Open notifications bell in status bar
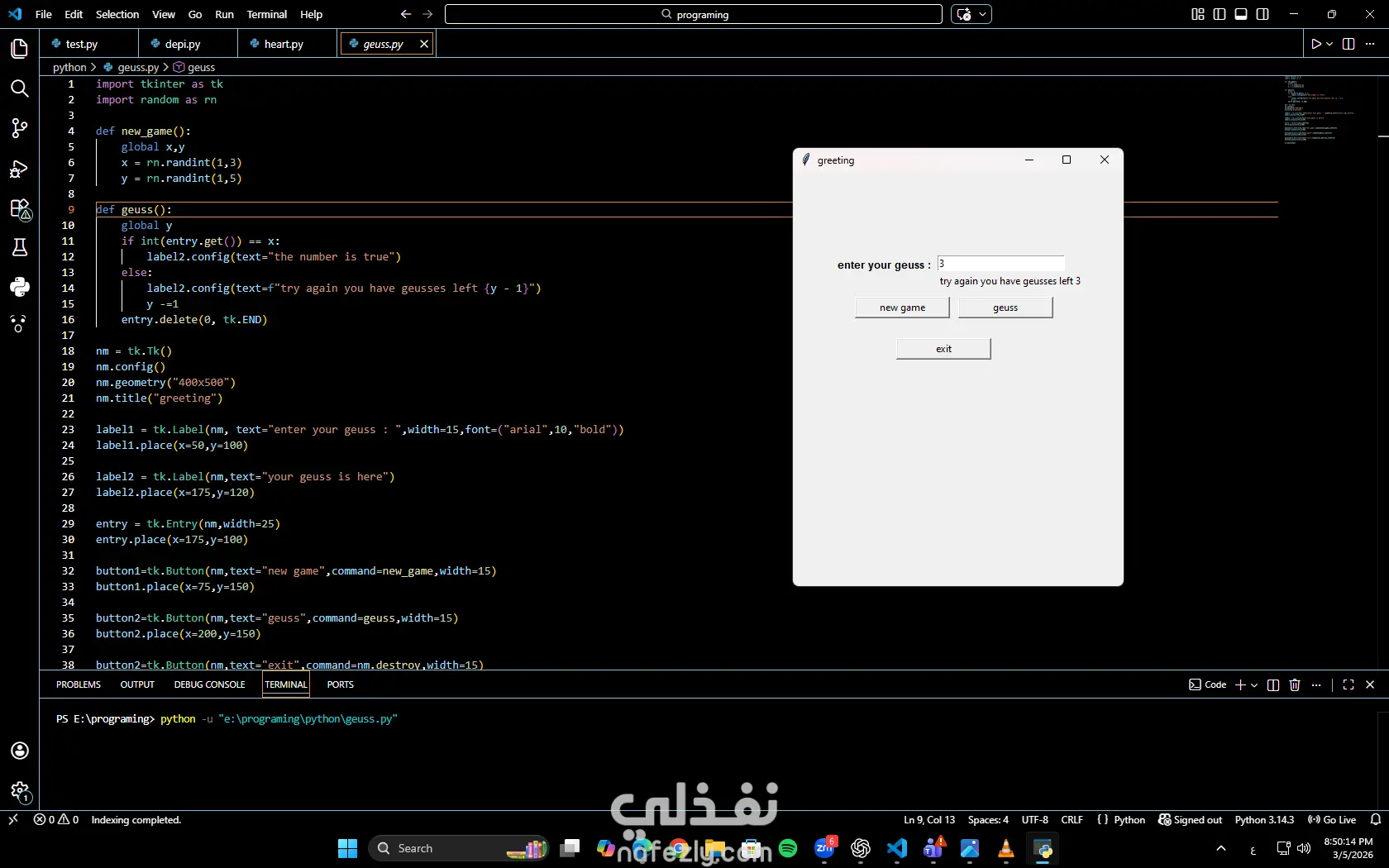The image size is (1389, 868). (1376, 820)
